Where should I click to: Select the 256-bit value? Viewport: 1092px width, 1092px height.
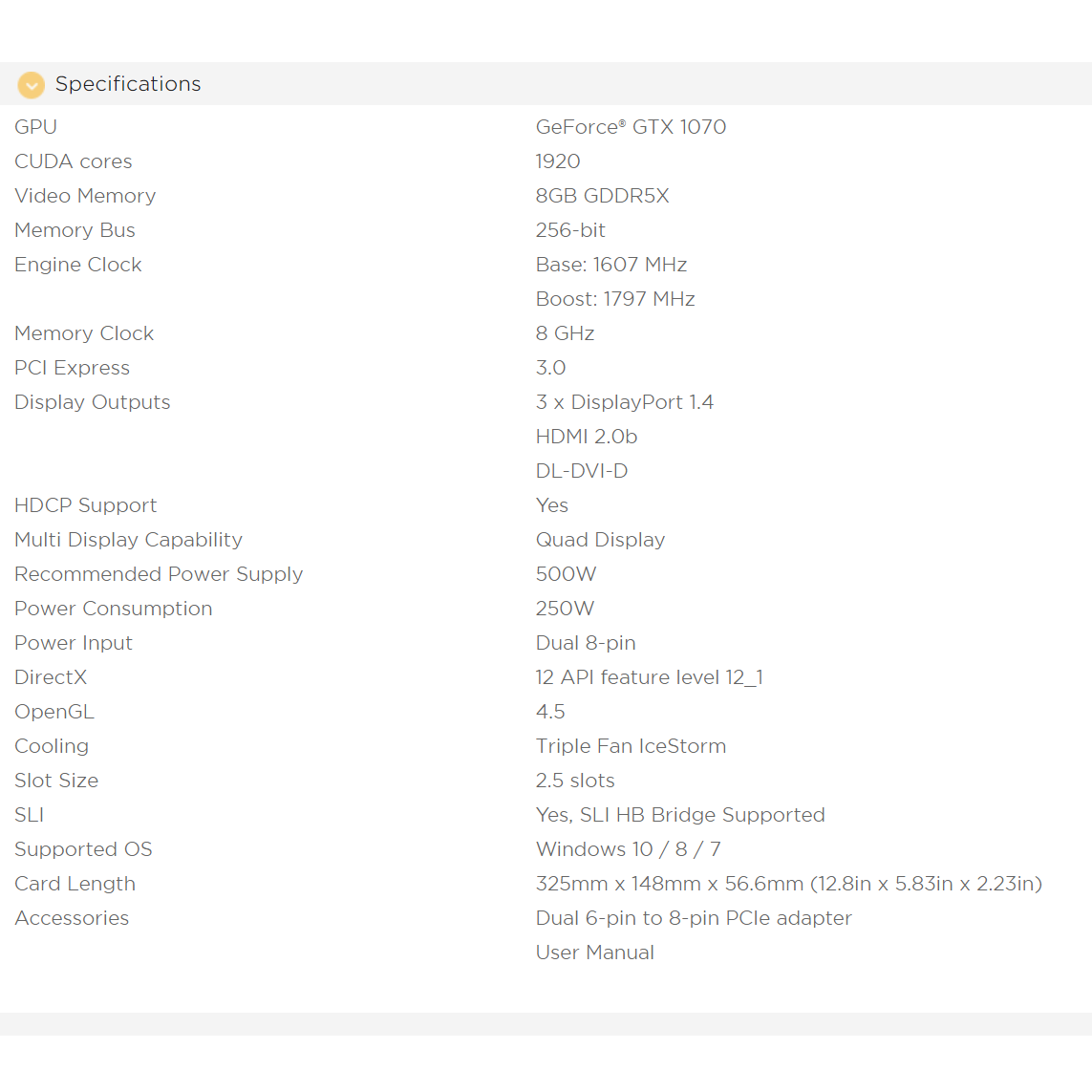click(x=570, y=230)
